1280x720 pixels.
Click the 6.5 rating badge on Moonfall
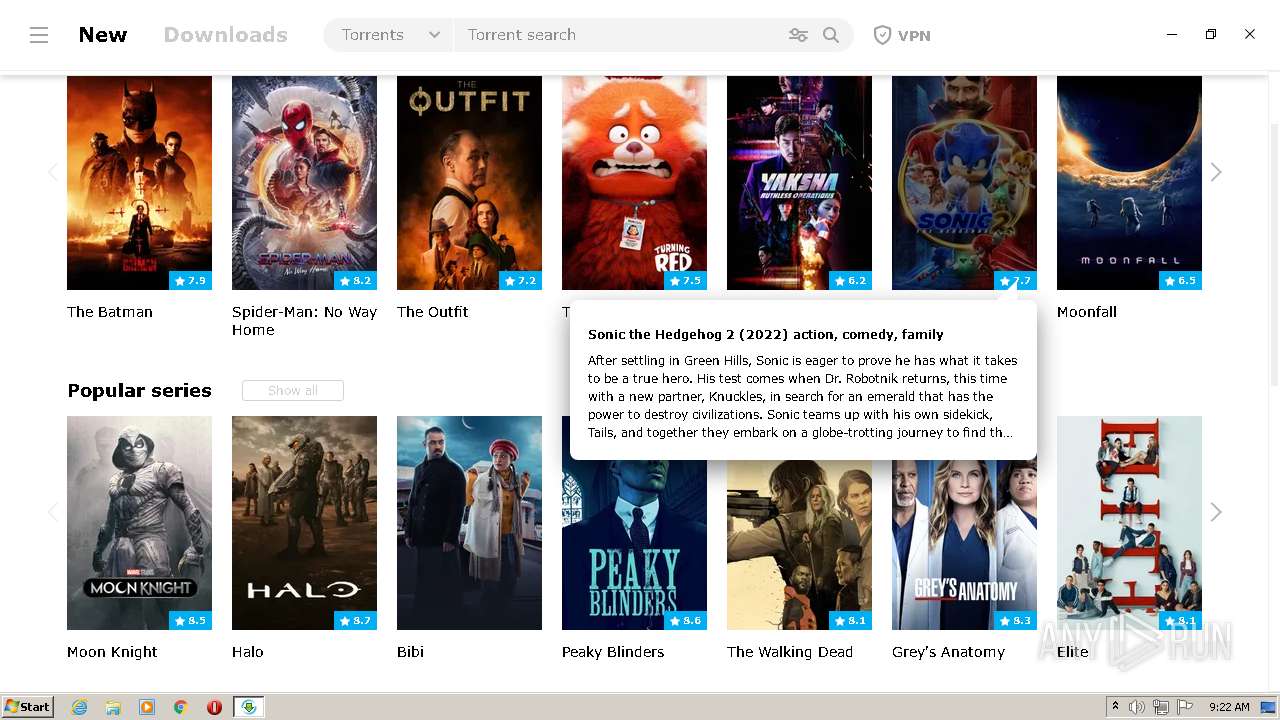[1180, 281]
